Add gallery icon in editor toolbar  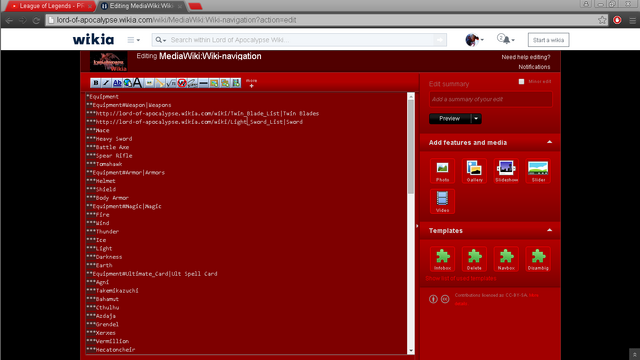(225, 83)
